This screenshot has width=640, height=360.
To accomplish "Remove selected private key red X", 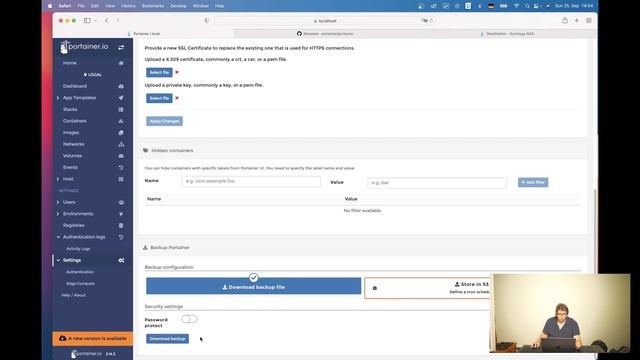I will (x=177, y=98).
